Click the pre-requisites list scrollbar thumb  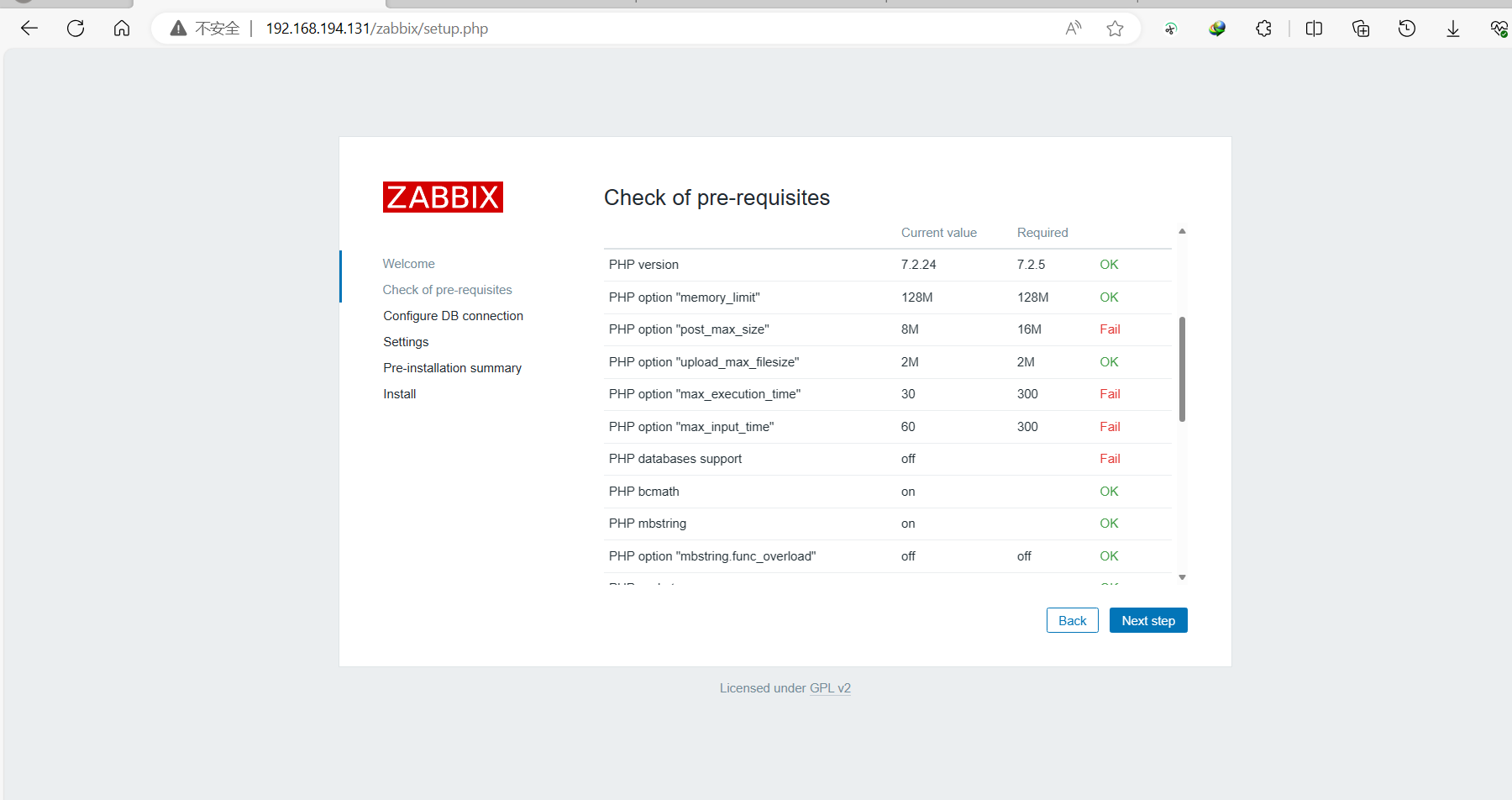tap(1182, 369)
